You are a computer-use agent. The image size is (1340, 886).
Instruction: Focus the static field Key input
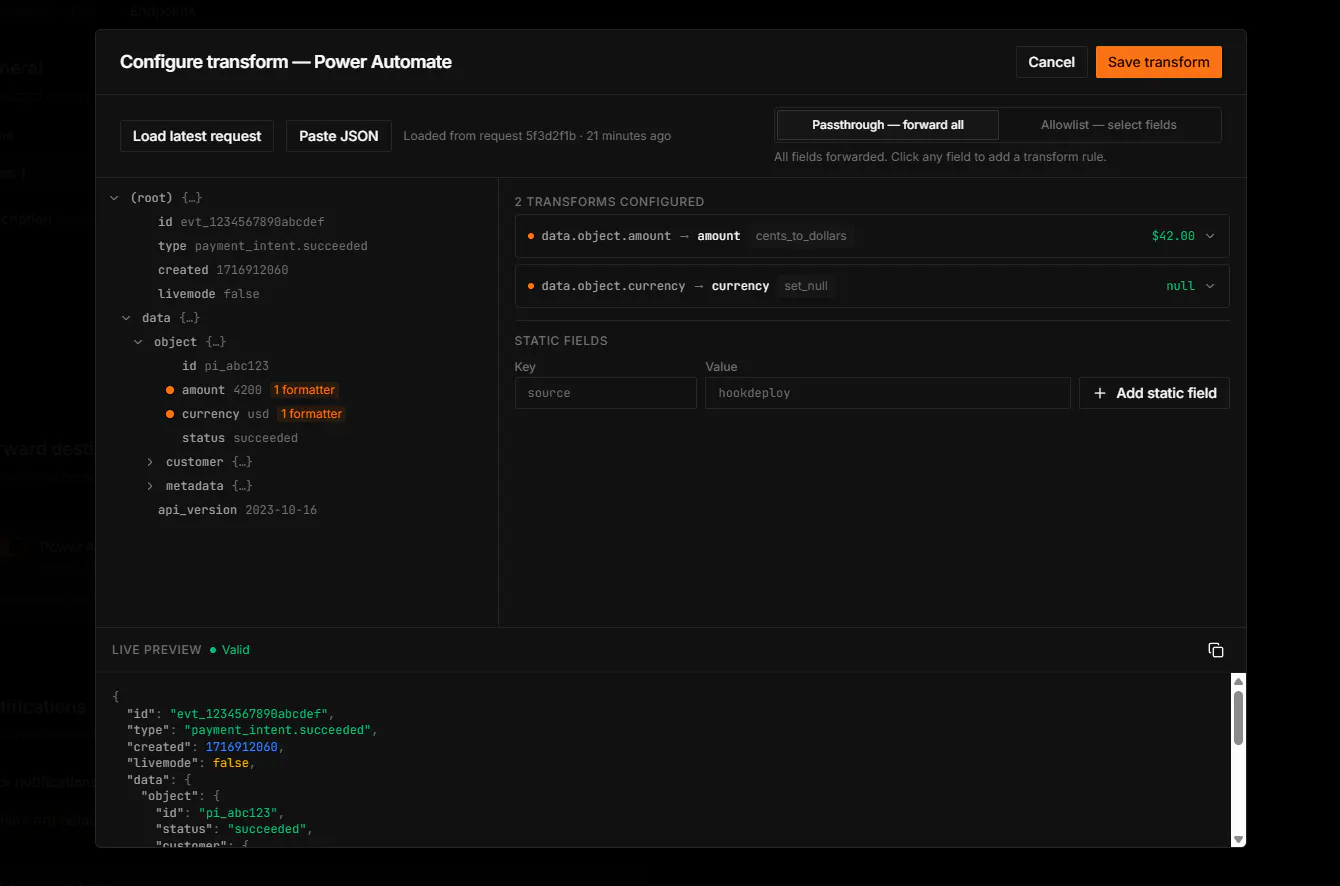tap(606, 393)
